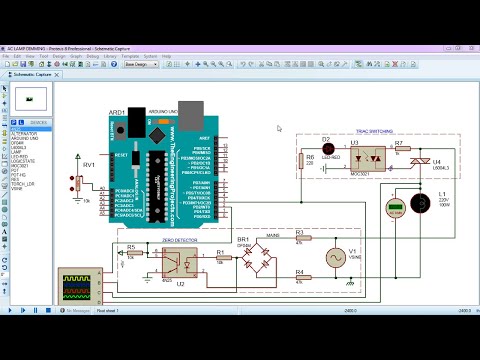The height and width of the screenshot is (360, 480).
Task: Open the Edit menu
Action: 17,56
